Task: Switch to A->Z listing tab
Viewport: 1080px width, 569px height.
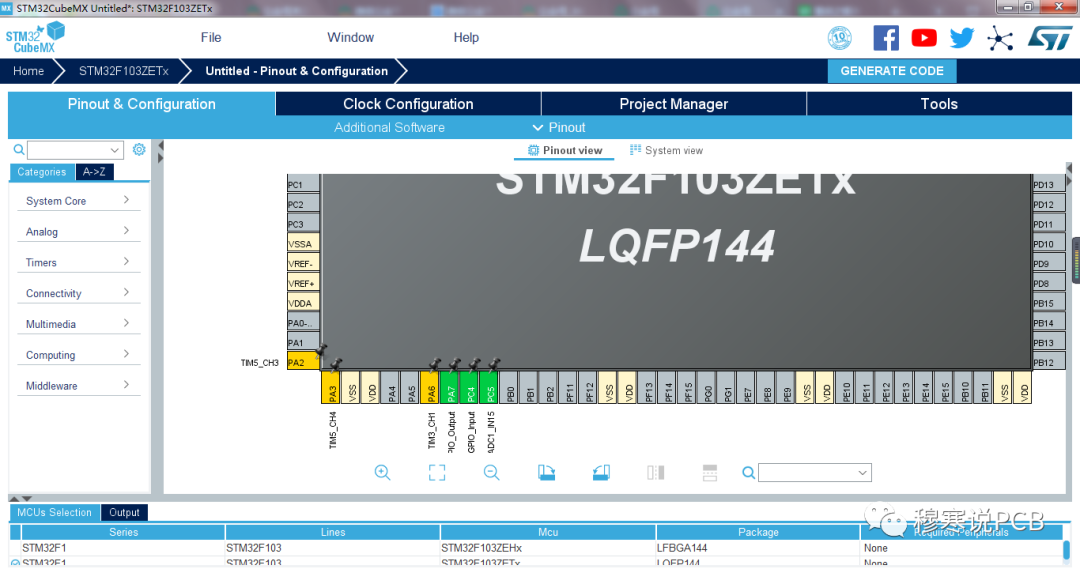Action: pyautogui.click(x=94, y=172)
